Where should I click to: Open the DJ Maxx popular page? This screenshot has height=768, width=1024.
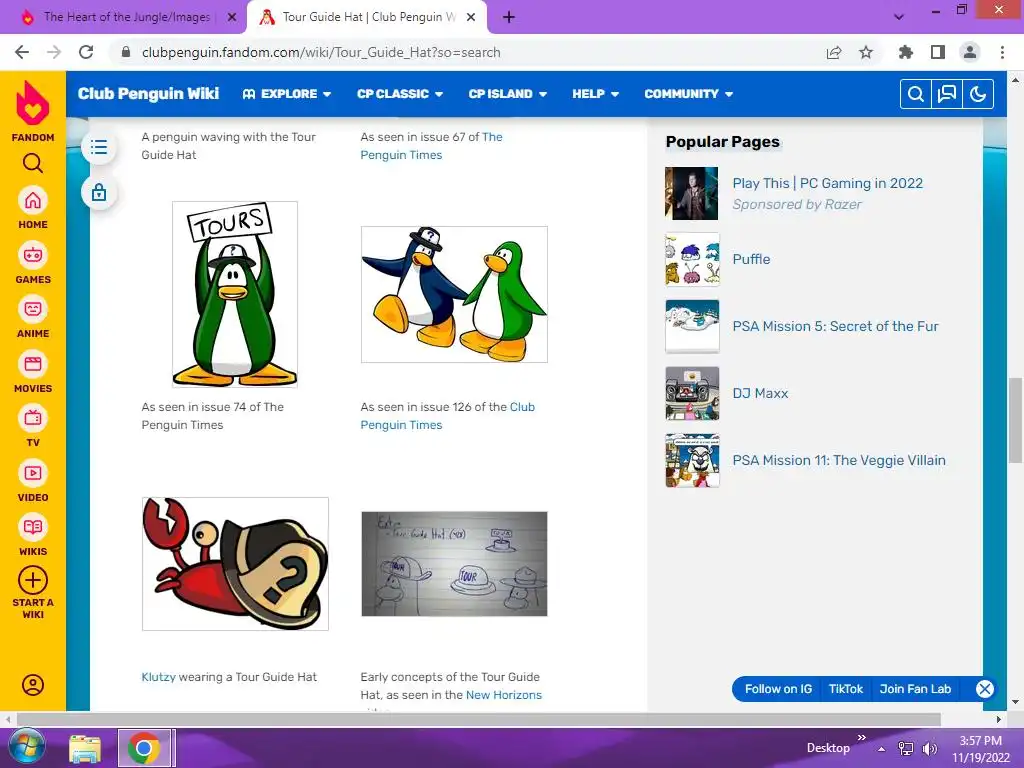click(x=760, y=393)
